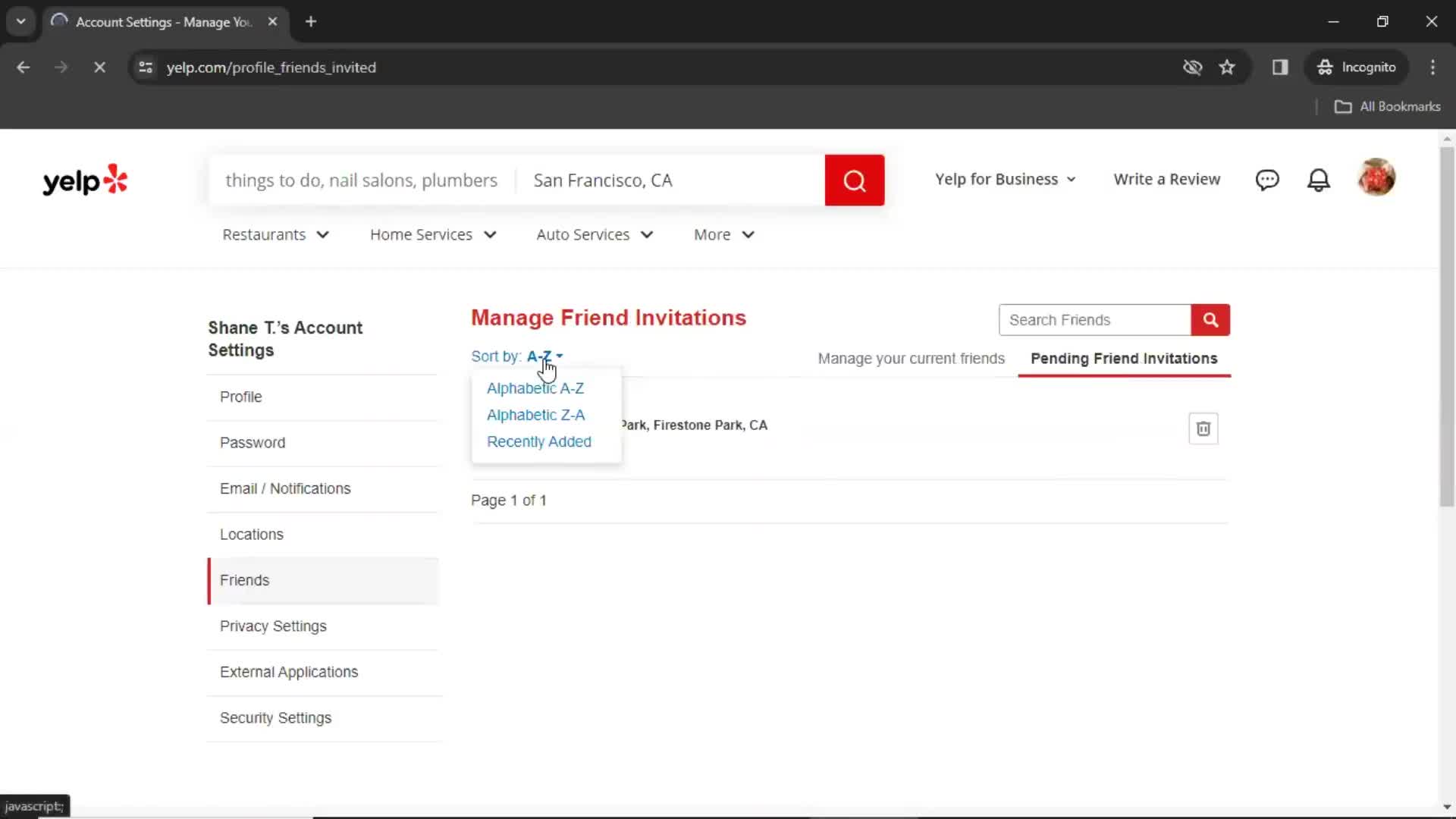Viewport: 1456px width, 819px height.
Task: Expand the More menu
Action: pos(724,234)
